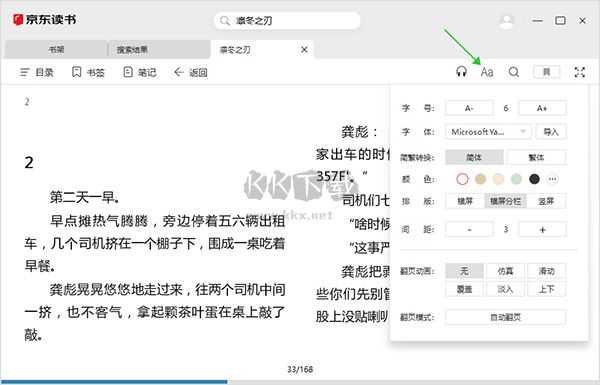This screenshot has width=600, height=385.
Task: Choose the white background color swatch
Action: 462,179
